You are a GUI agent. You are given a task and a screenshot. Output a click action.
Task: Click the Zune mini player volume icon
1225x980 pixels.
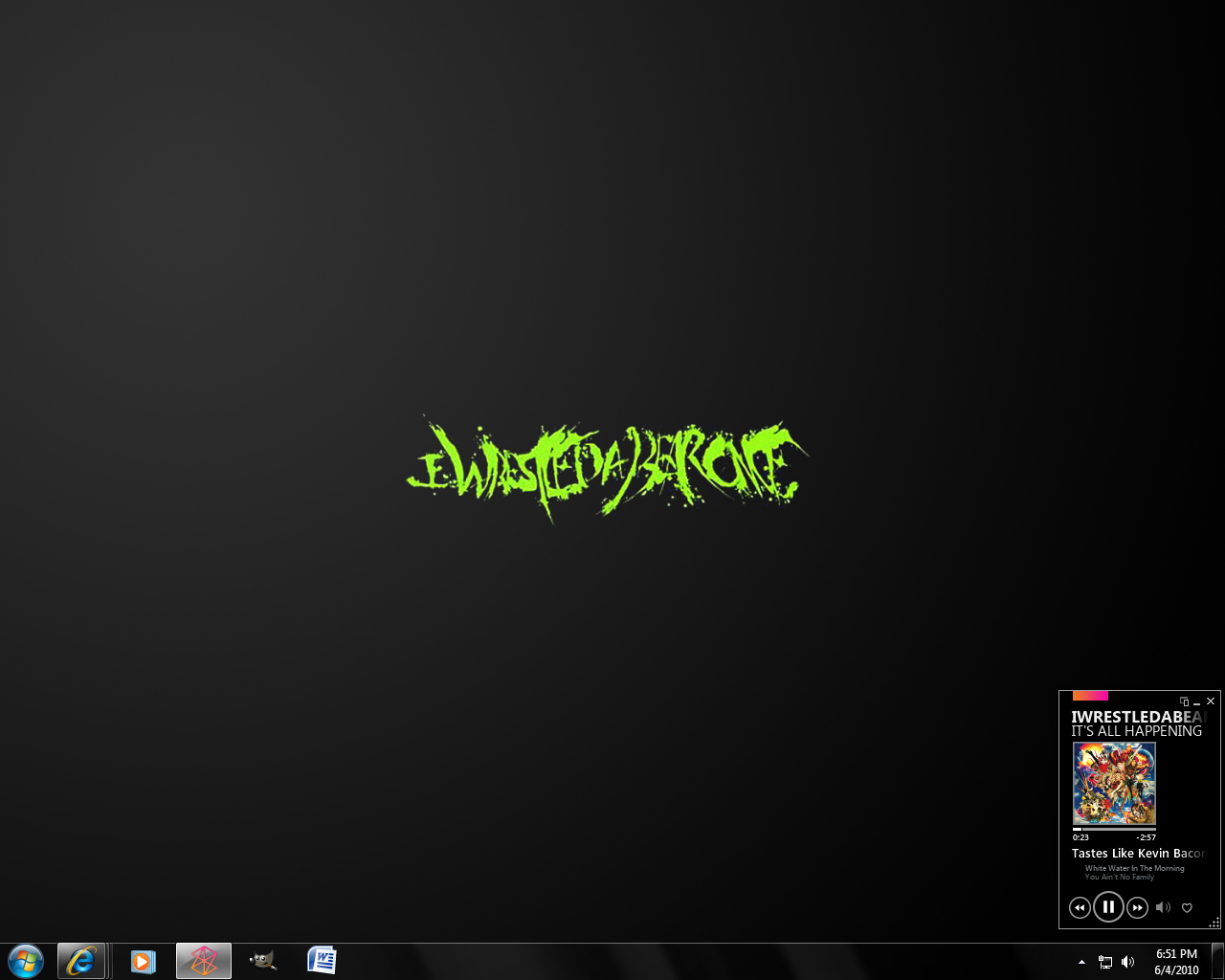1163,907
